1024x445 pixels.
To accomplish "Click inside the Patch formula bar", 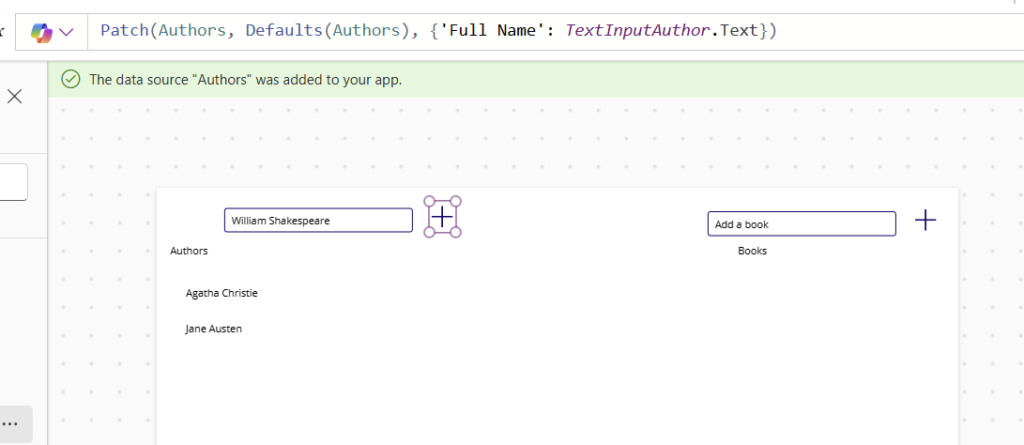I will [x=555, y=31].
